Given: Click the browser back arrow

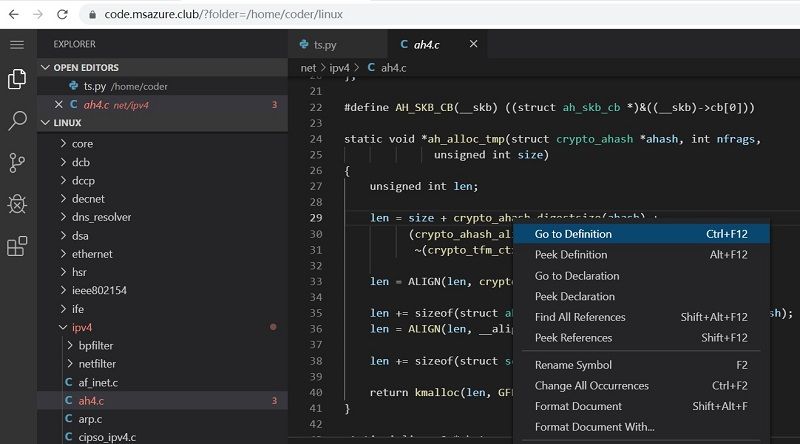Looking at the screenshot, I should click(14, 14).
